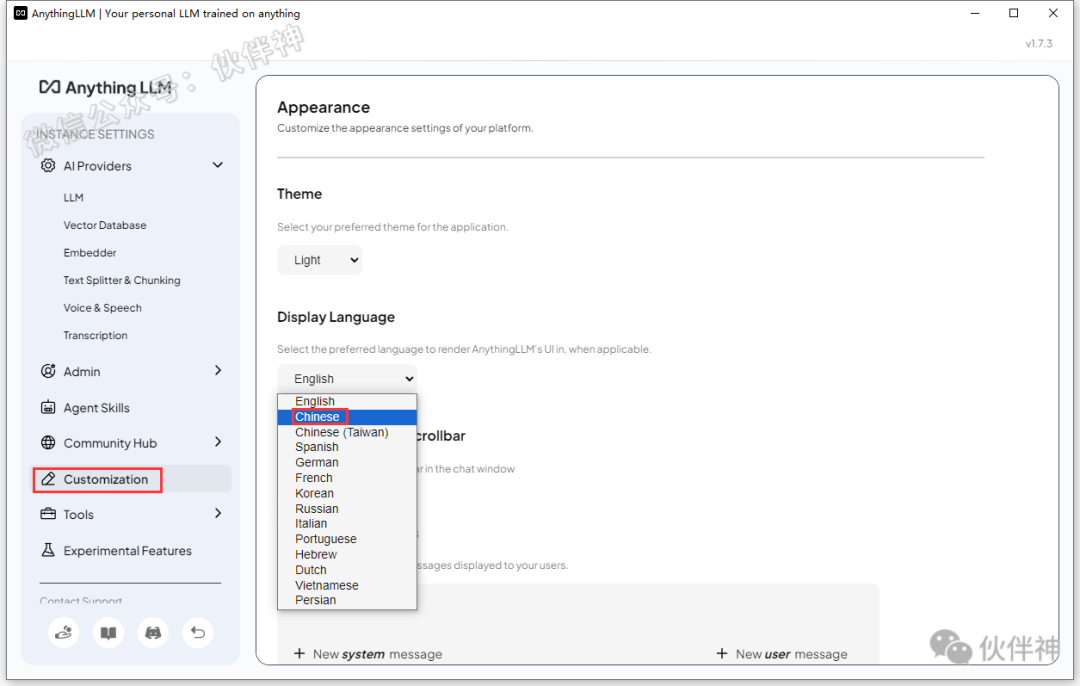Add a New system message
Viewport: 1080px width, 686px height.
(x=368, y=654)
